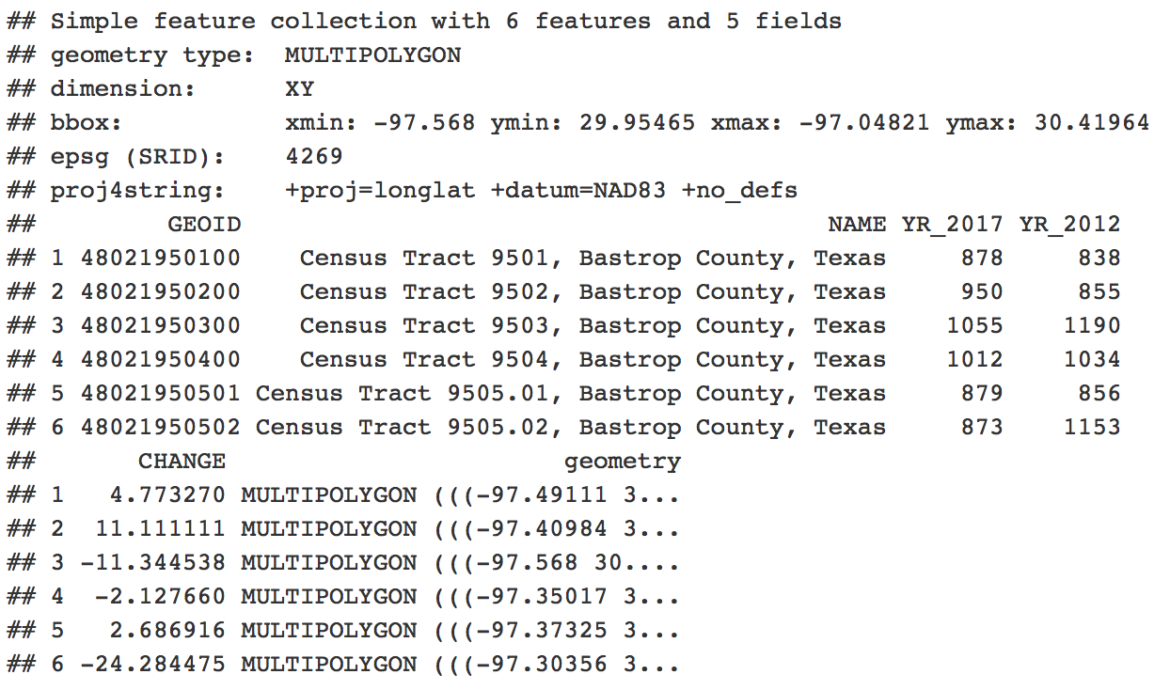This screenshot has height=690, width=1170.
Task: Click the CHANGE column header
Action: click(181, 462)
